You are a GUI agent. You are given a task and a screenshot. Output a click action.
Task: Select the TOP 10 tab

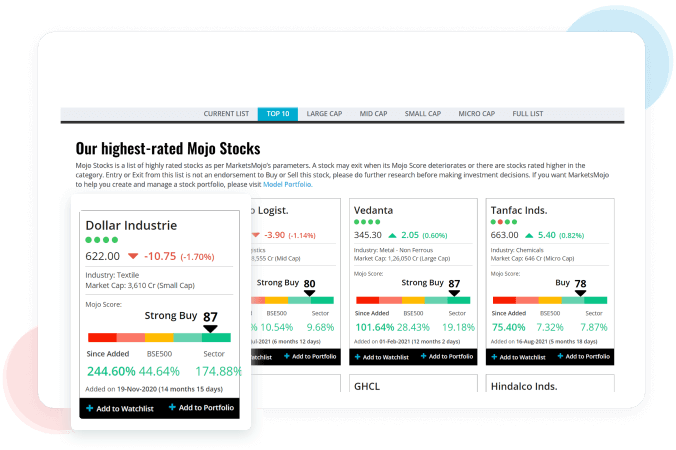tap(278, 114)
